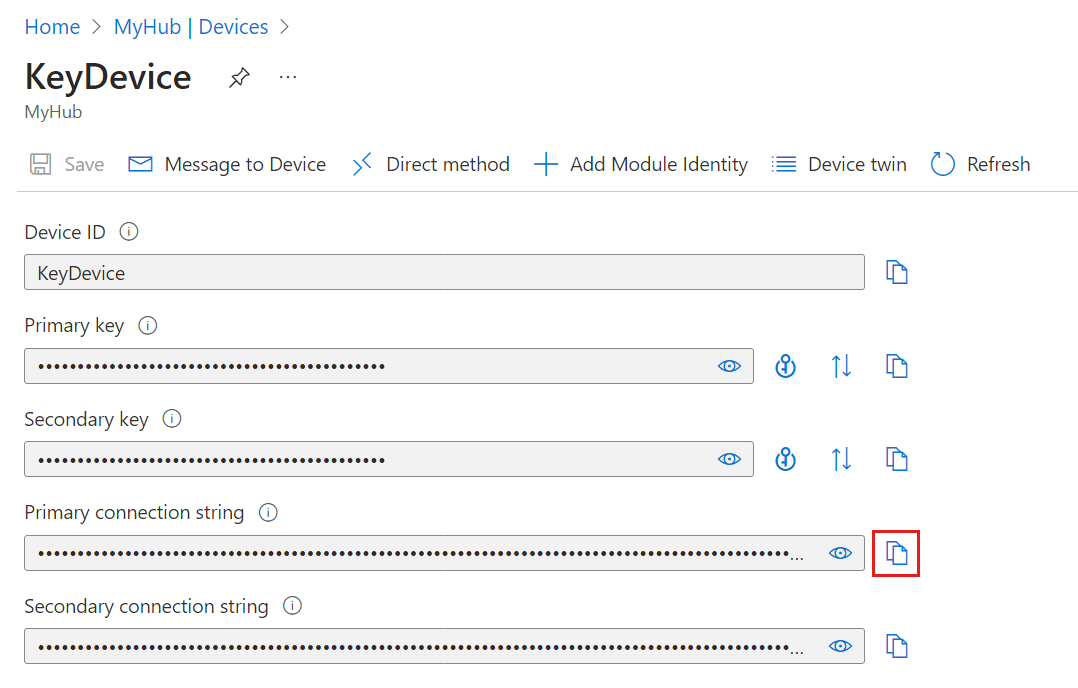The height and width of the screenshot is (688, 1078).
Task: Copy the Primary key to clipboard
Action: tap(897, 366)
